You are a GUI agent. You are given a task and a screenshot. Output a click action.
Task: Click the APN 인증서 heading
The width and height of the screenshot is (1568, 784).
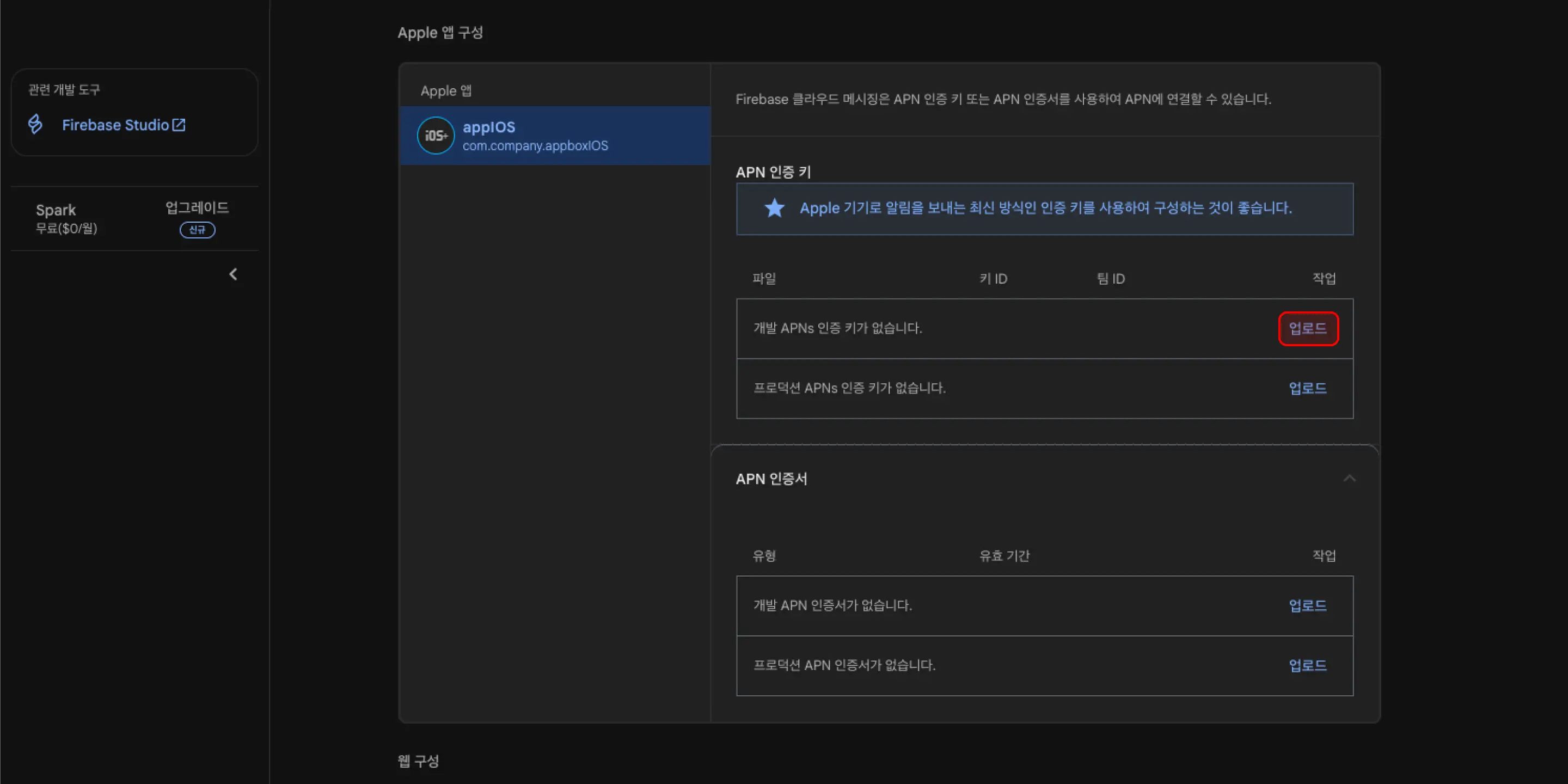point(771,479)
